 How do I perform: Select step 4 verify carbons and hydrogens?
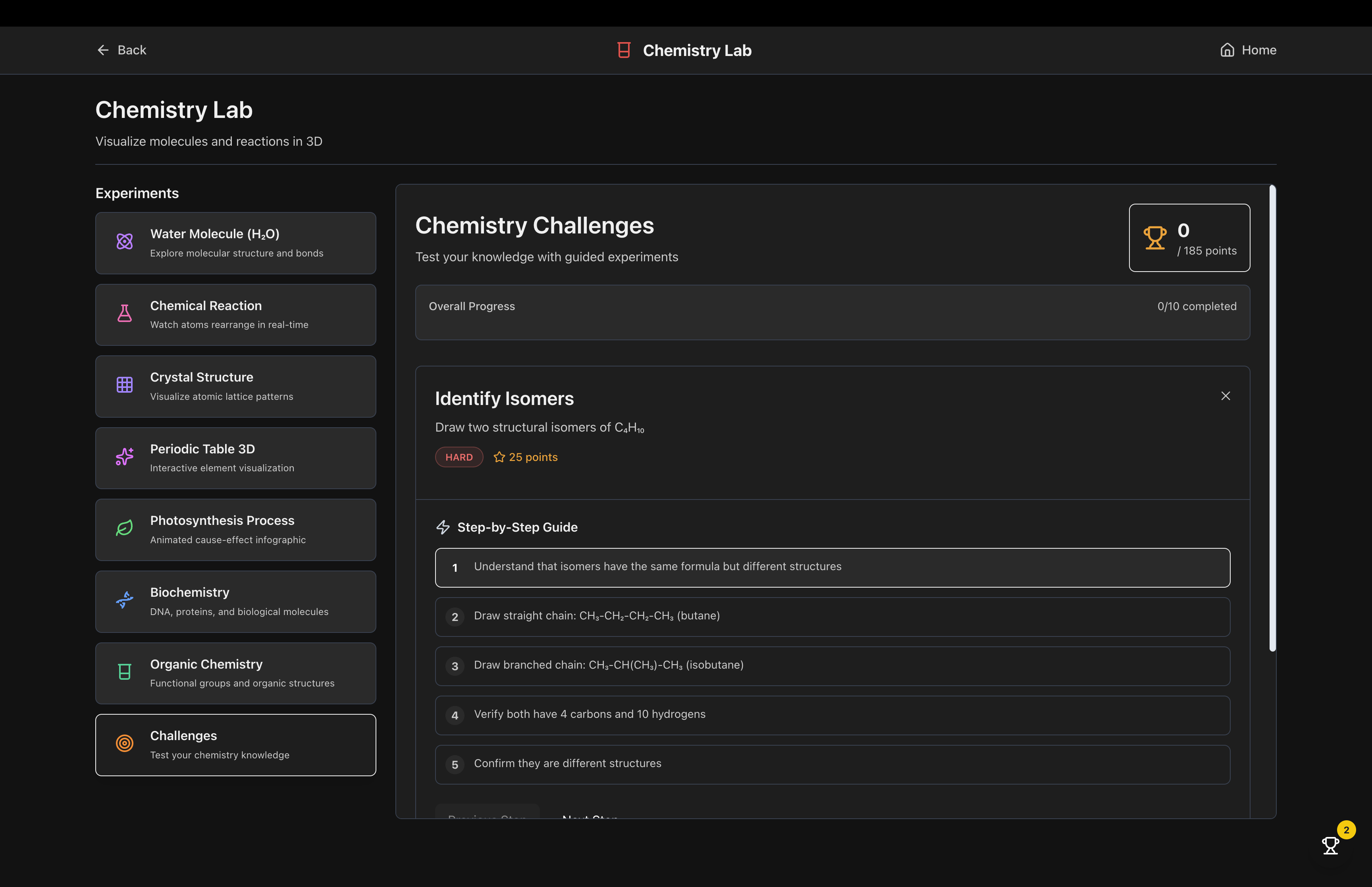tap(832, 715)
